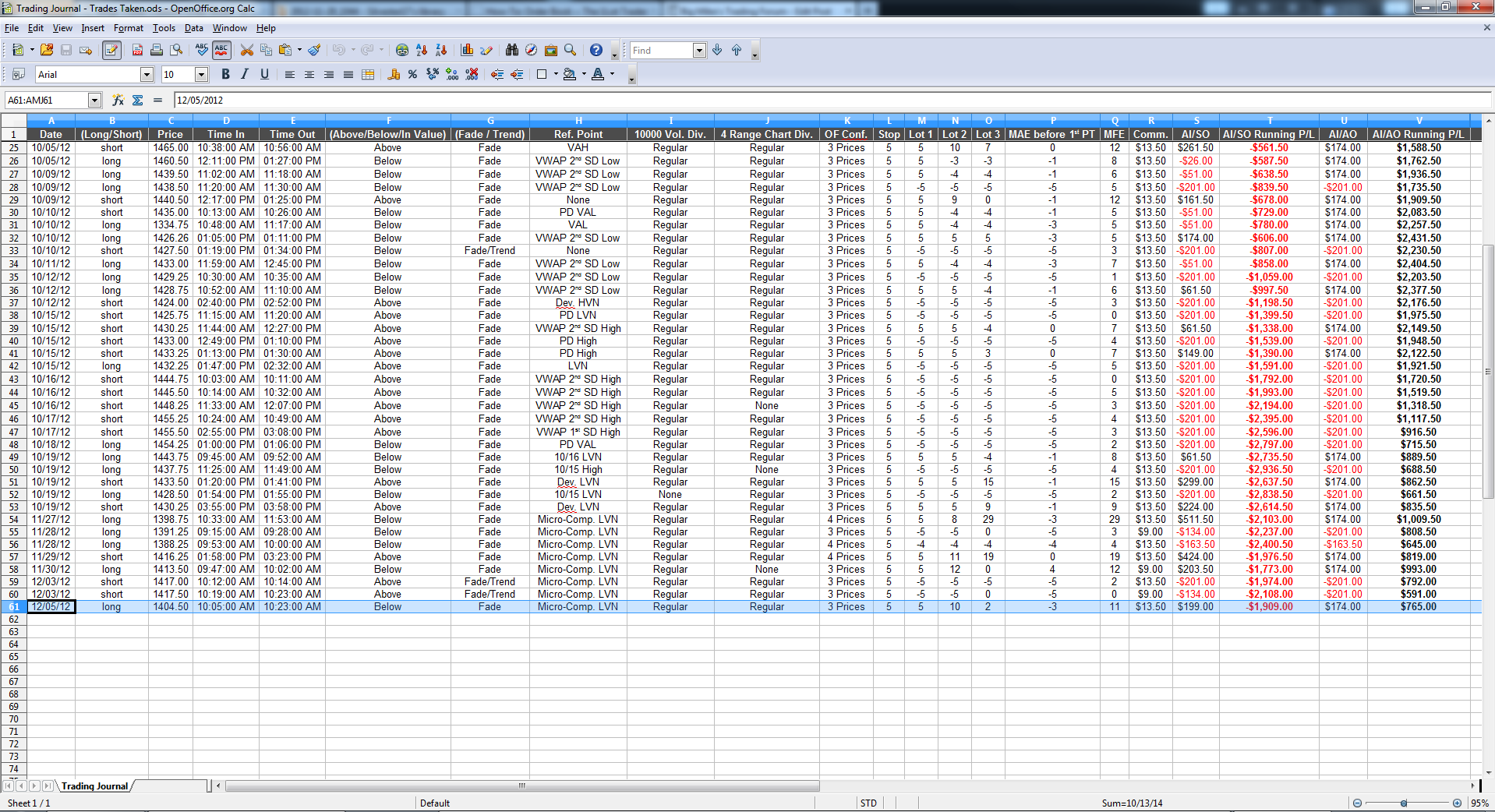Click the New spreadsheet icon
This screenshot has height=812, width=1495.
pos(18,50)
